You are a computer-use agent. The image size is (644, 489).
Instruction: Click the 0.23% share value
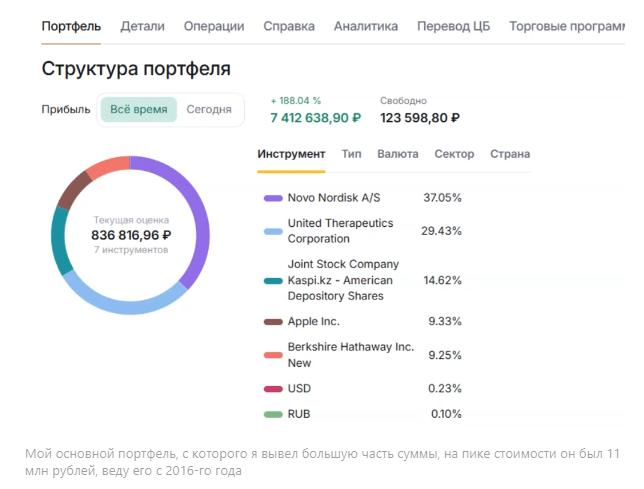tap(445, 388)
